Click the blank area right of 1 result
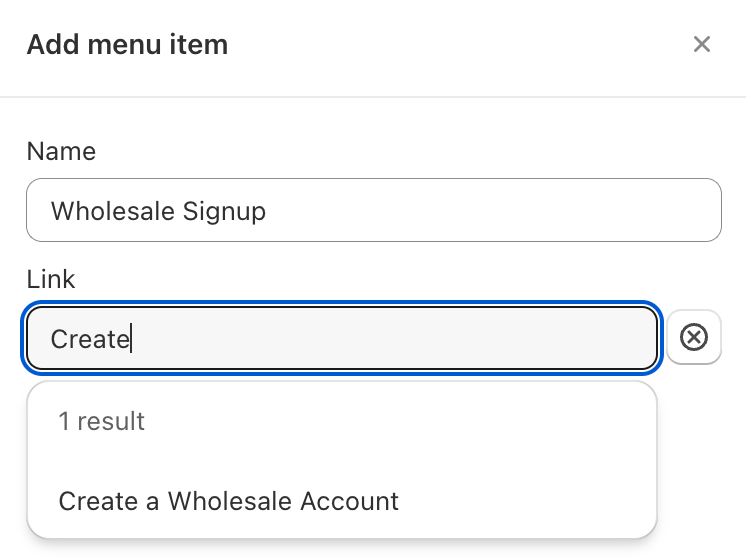 [x=400, y=421]
